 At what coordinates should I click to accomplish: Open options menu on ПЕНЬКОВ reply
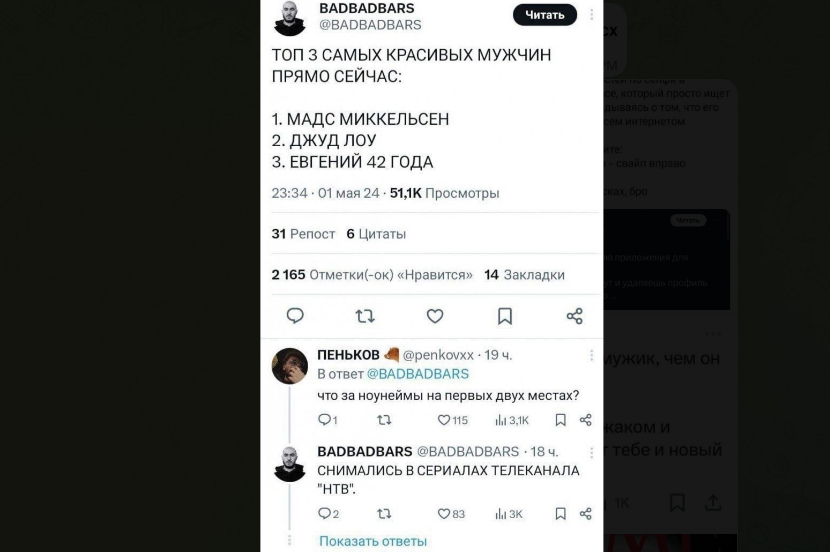click(591, 355)
